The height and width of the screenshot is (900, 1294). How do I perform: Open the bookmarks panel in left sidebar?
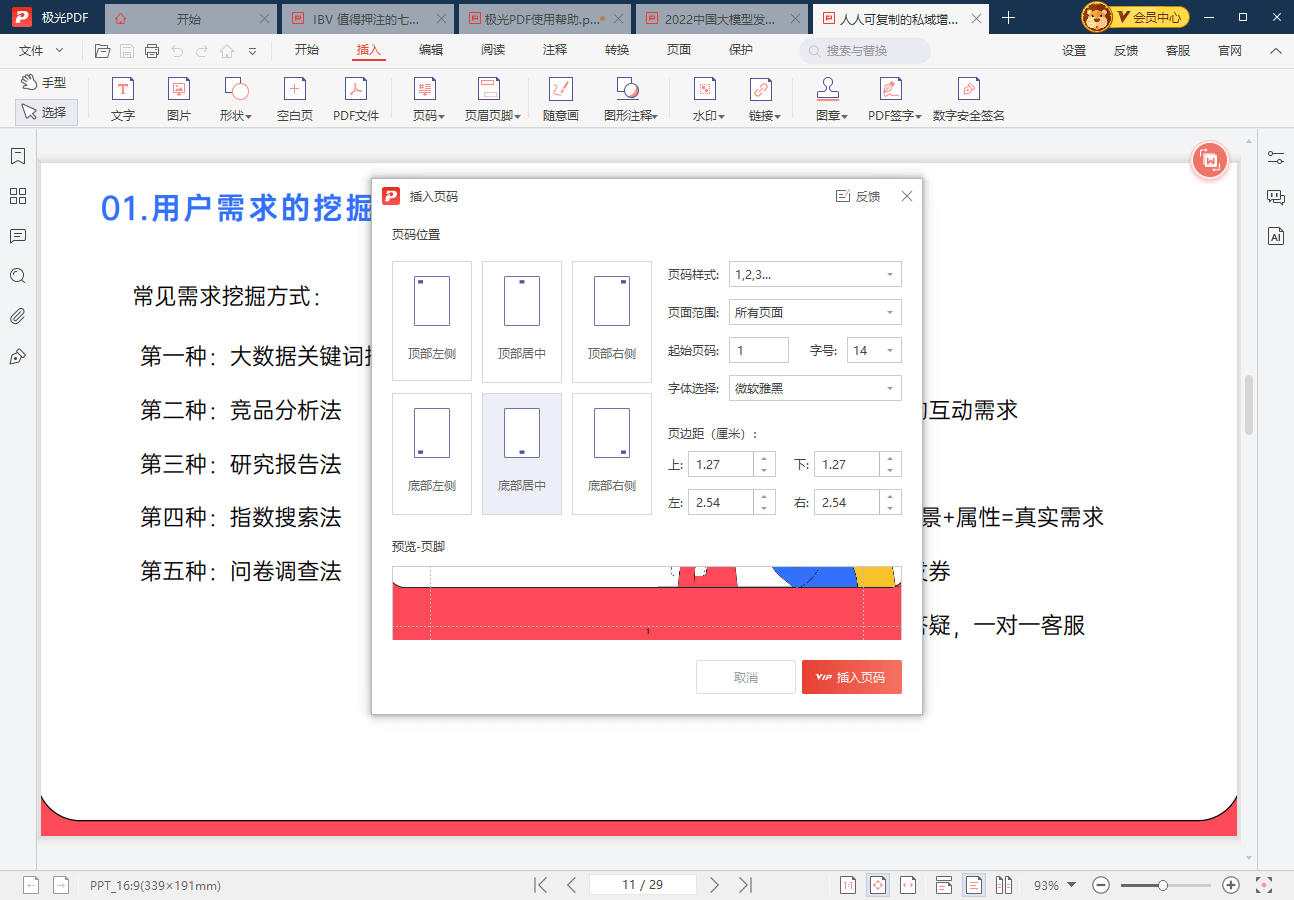point(17,156)
